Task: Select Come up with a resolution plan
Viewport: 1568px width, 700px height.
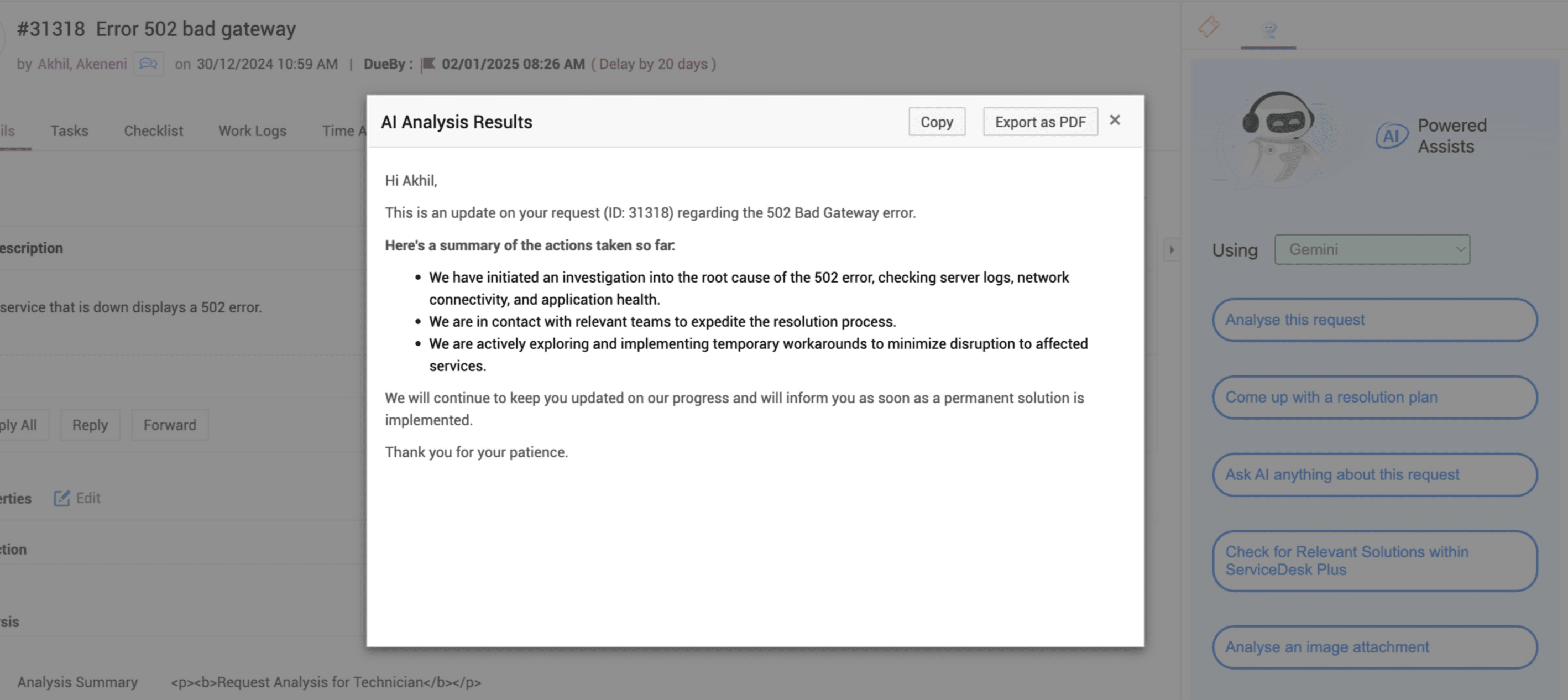Action: [1374, 398]
